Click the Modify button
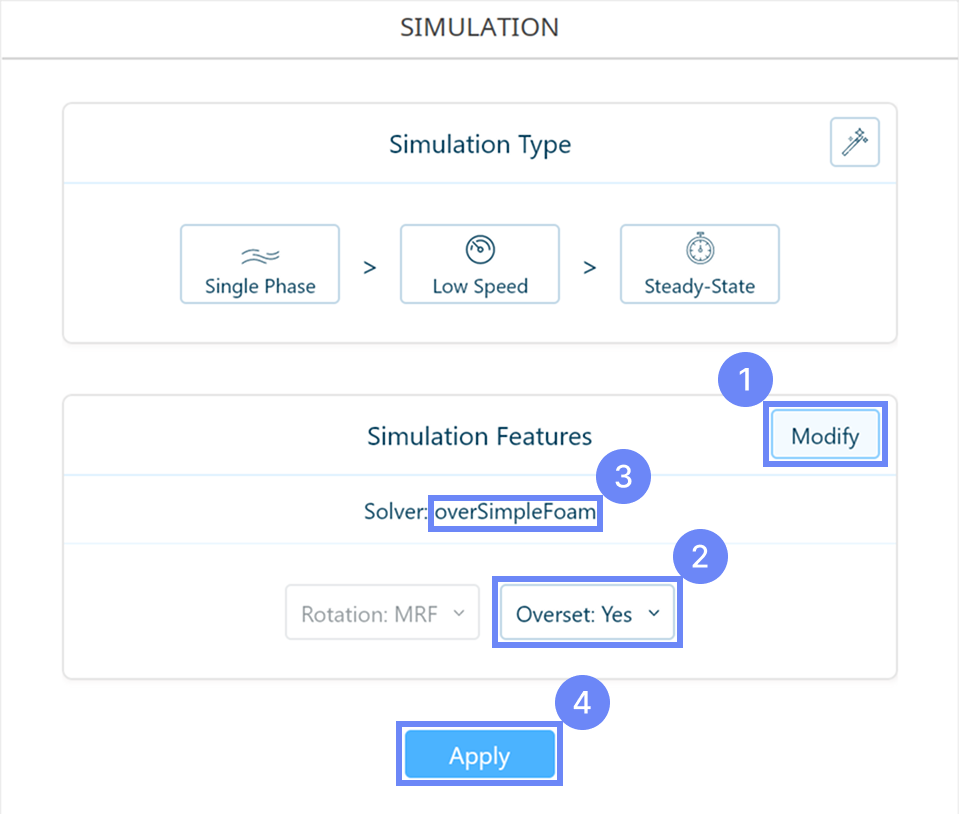959x814 pixels. tap(824, 436)
